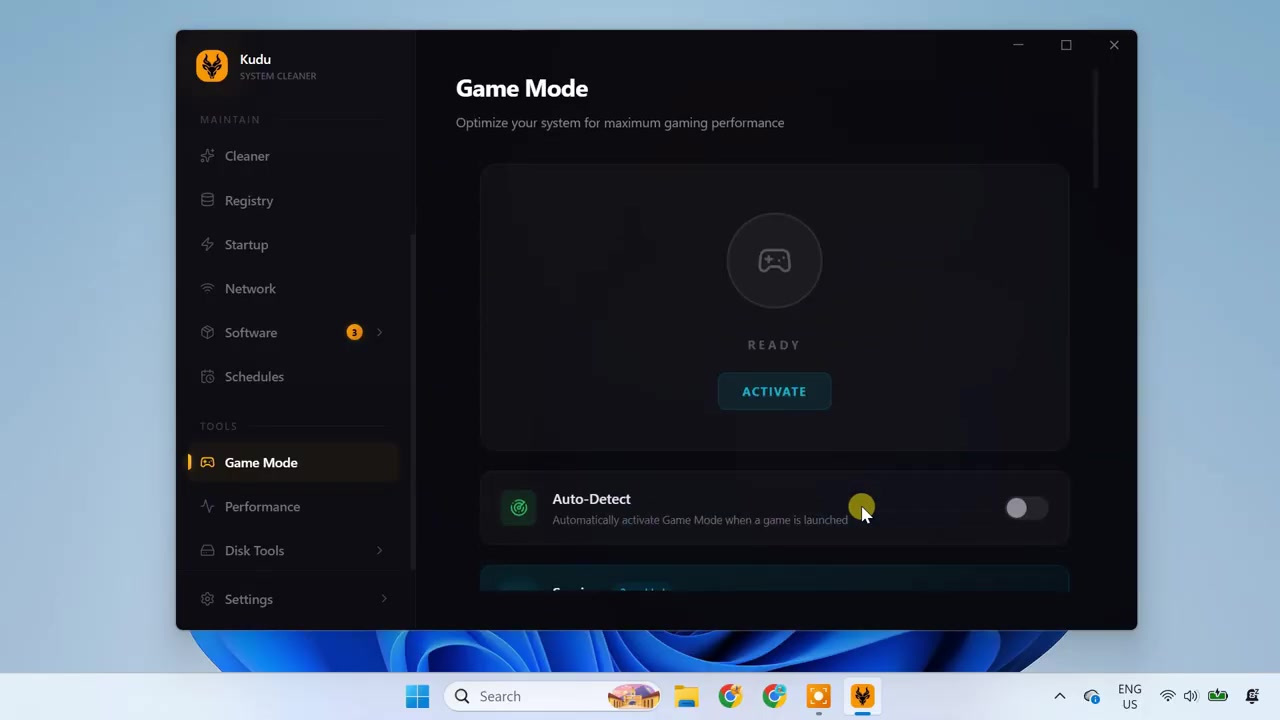The width and height of the screenshot is (1280, 720).
Task: Click the gamepad icon above READY
Action: pos(774,261)
